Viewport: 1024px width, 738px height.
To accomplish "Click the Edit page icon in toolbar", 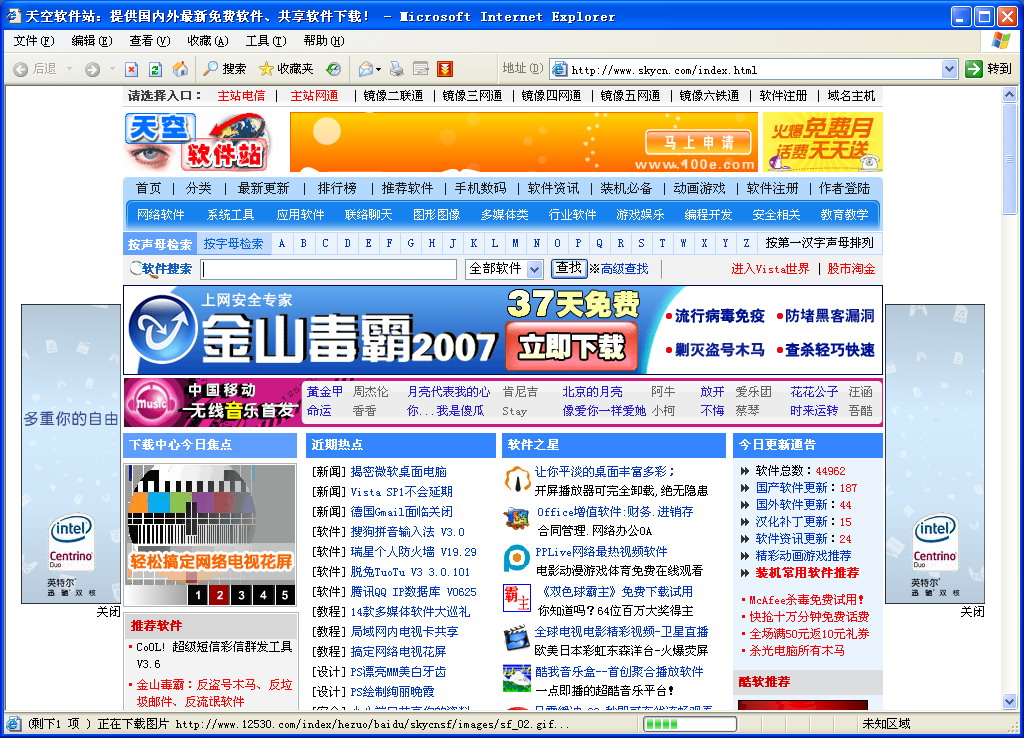I will point(421,69).
